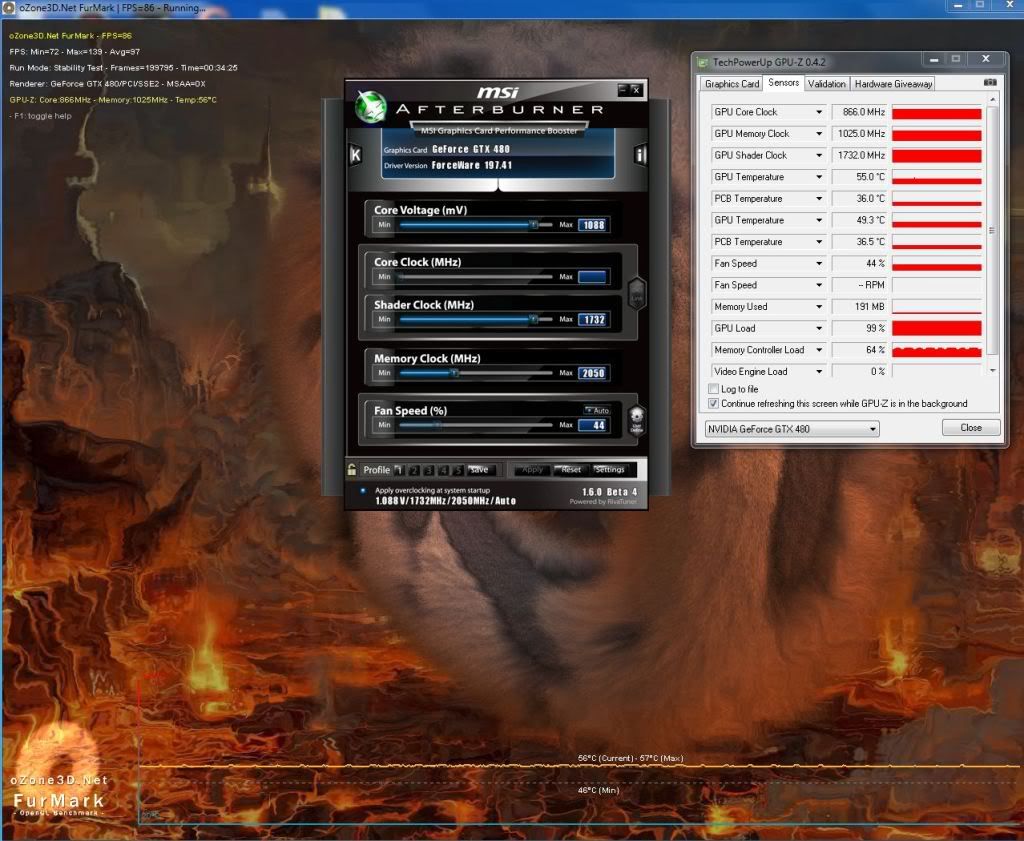Select Afterburner profile slot 2
This screenshot has height=841, width=1024.
[414, 470]
